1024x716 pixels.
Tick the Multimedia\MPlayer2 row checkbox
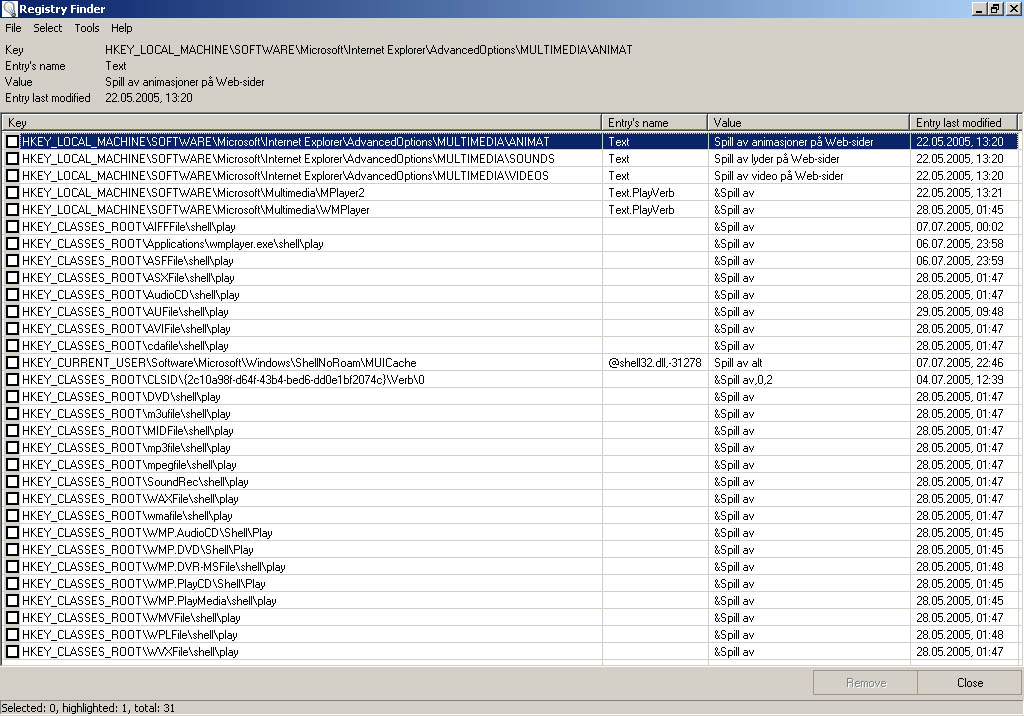(x=12, y=193)
